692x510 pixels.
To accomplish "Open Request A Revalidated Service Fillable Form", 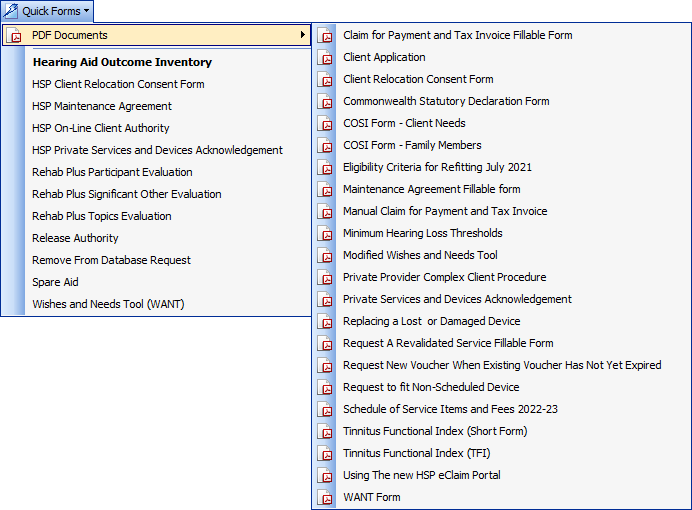I will coord(448,344).
